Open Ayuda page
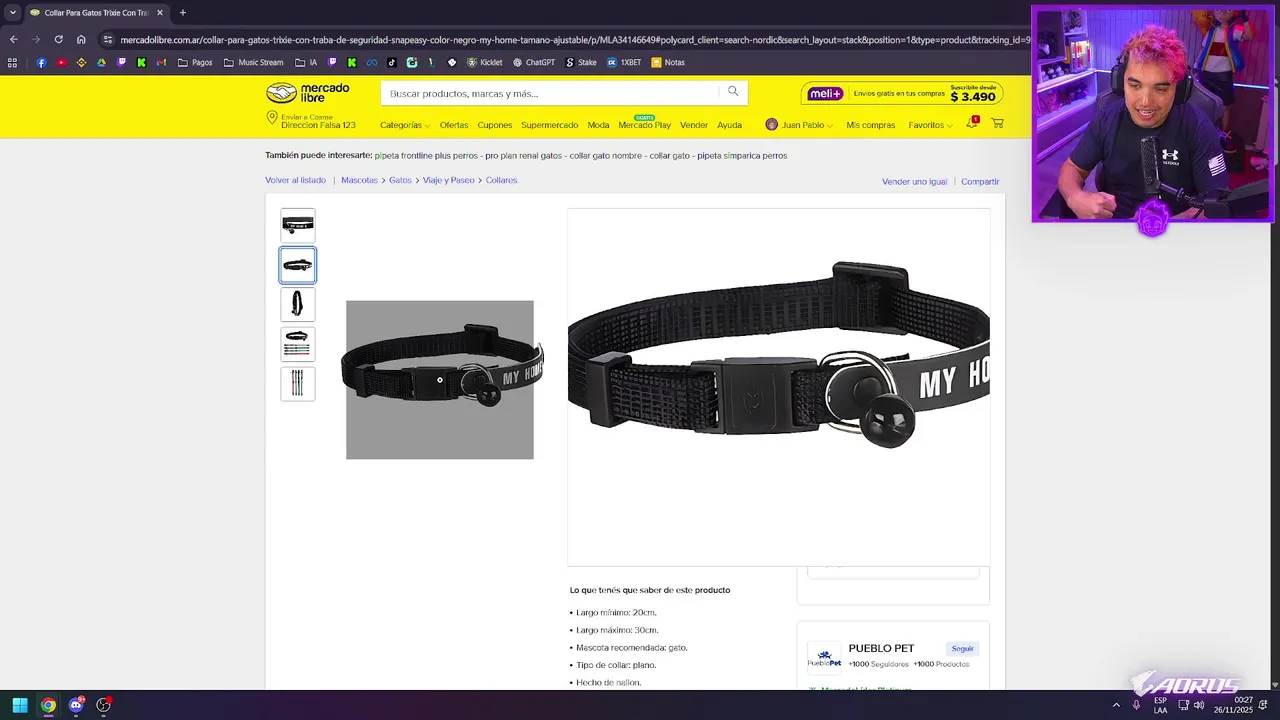Image resolution: width=1280 pixels, height=720 pixels. (x=729, y=125)
